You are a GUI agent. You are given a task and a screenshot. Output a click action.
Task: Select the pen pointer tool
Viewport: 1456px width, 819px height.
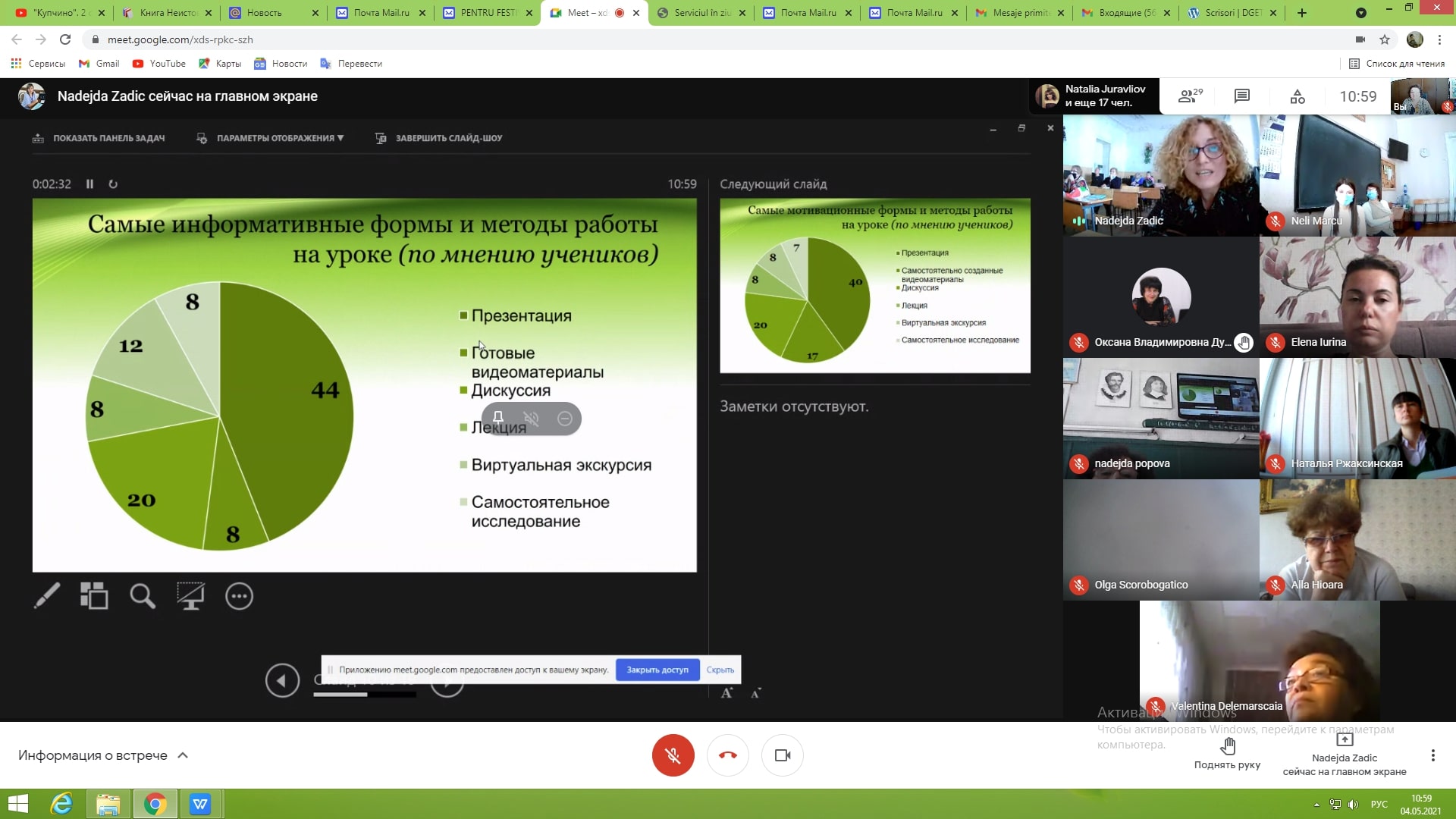pos(47,596)
